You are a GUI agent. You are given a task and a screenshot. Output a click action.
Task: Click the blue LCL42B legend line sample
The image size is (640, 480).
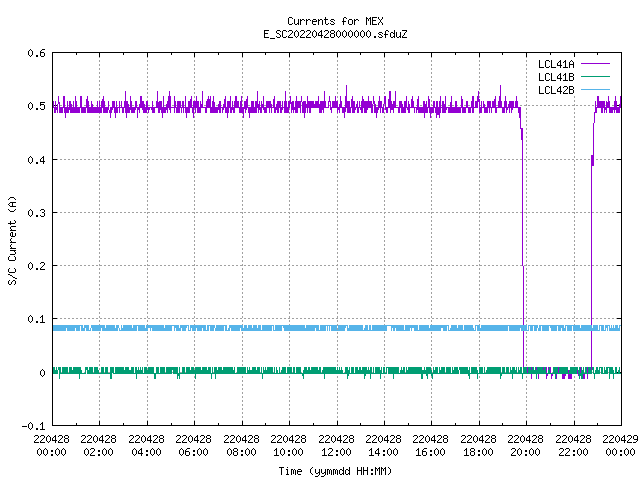coord(596,90)
